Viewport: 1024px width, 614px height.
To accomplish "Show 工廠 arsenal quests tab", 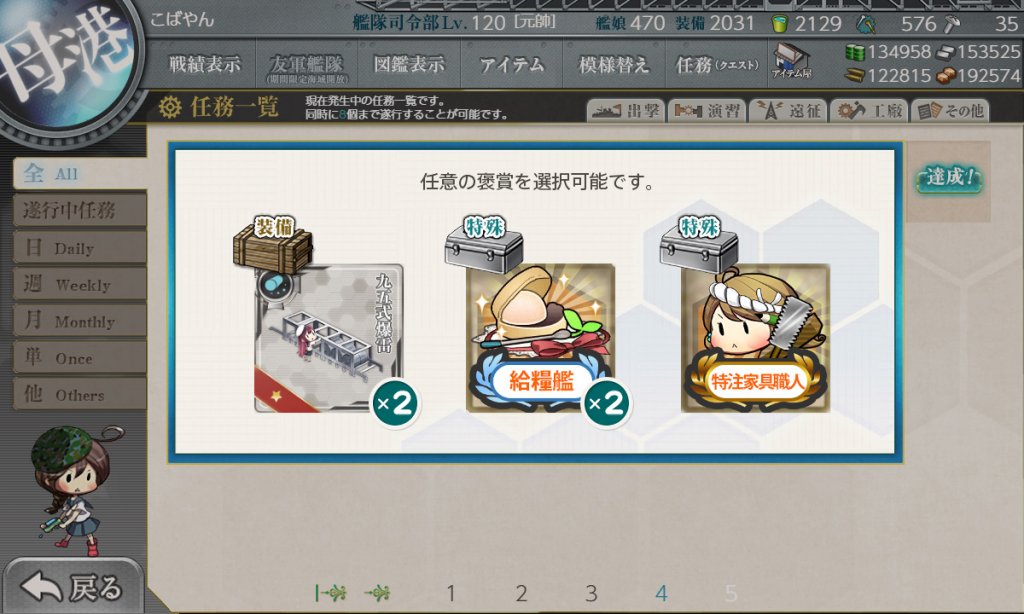I will pos(869,110).
